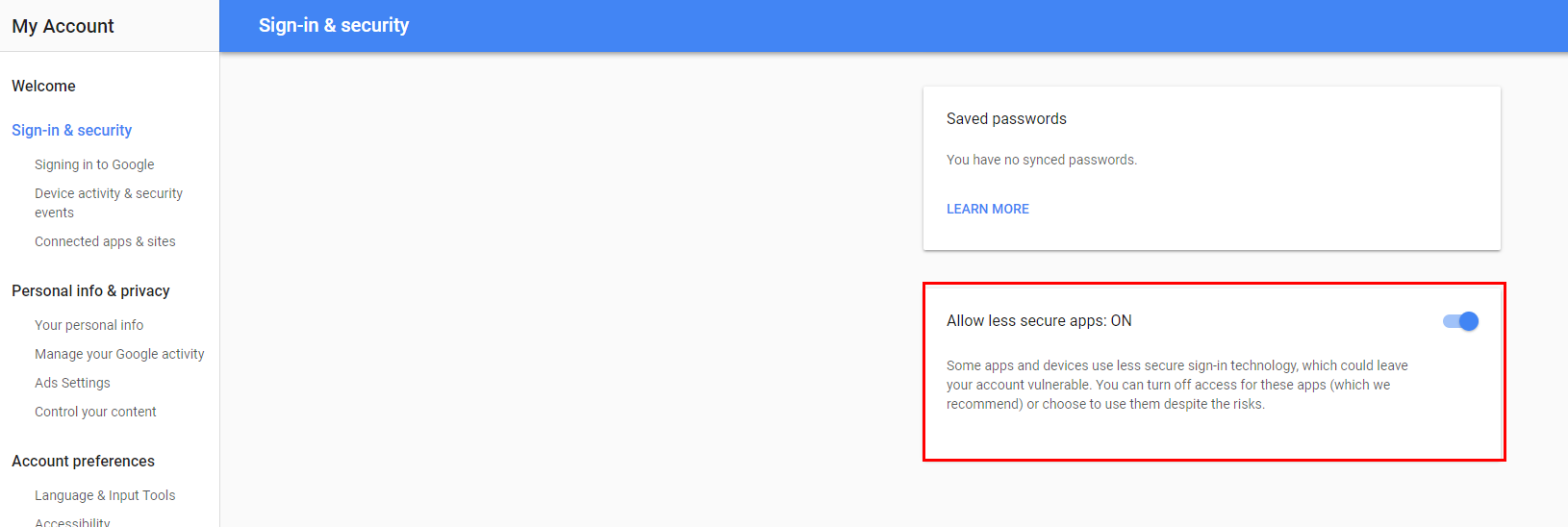Image resolution: width=1568 pixels, height=527 pixels.
Task: Select Personal info & privacy heading
Action: (90, 290)
